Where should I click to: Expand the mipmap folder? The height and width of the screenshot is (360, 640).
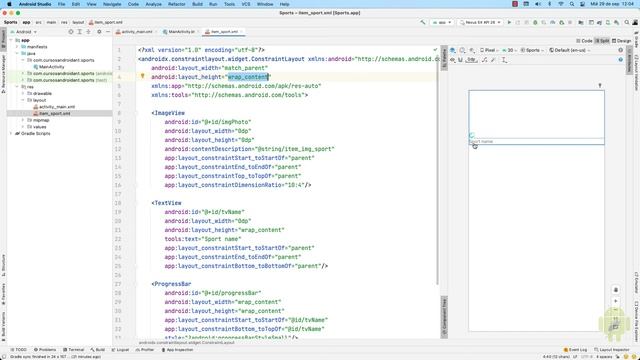tap(23, 120)
